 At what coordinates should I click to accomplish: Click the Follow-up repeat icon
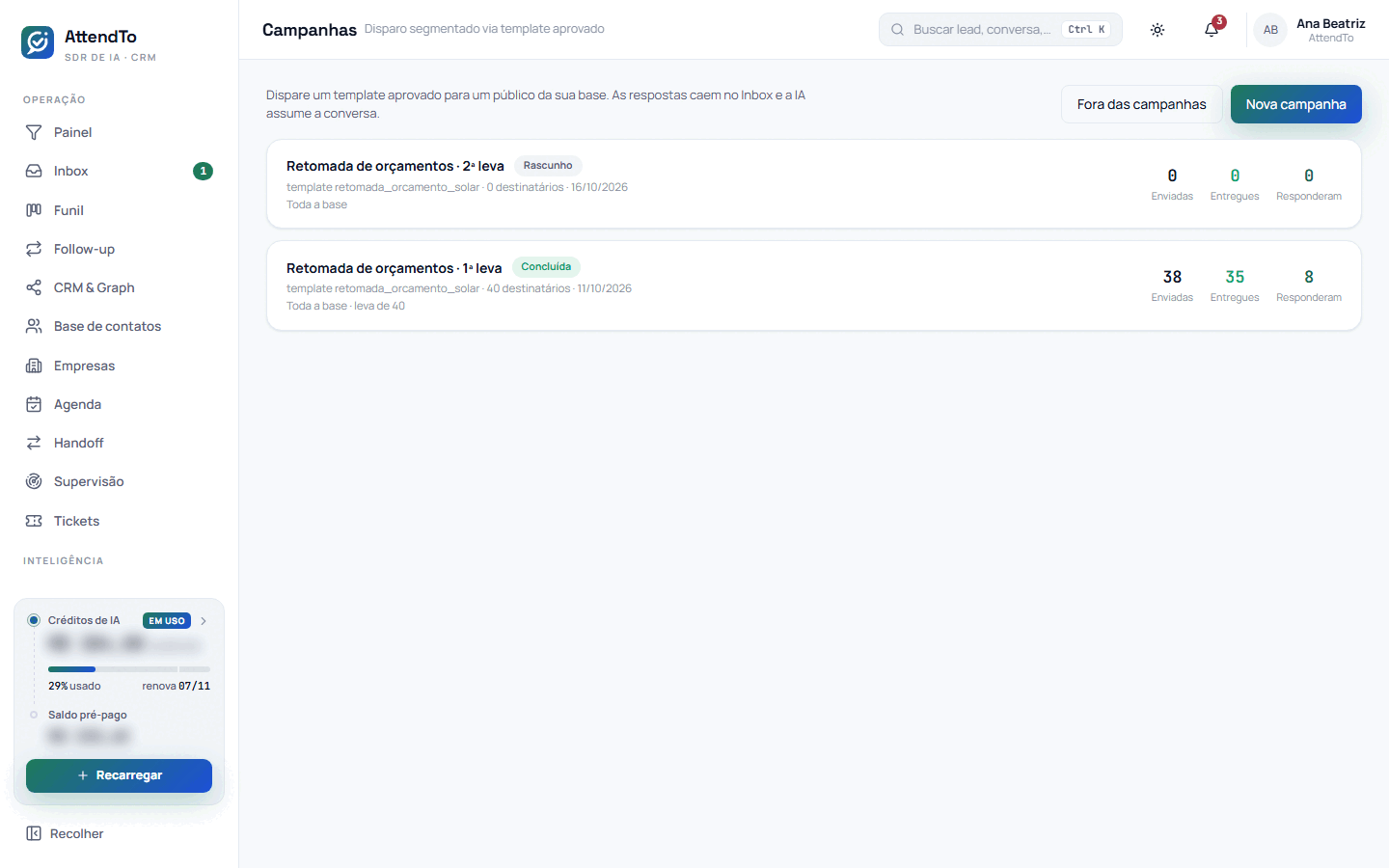[x=34, y=249]
